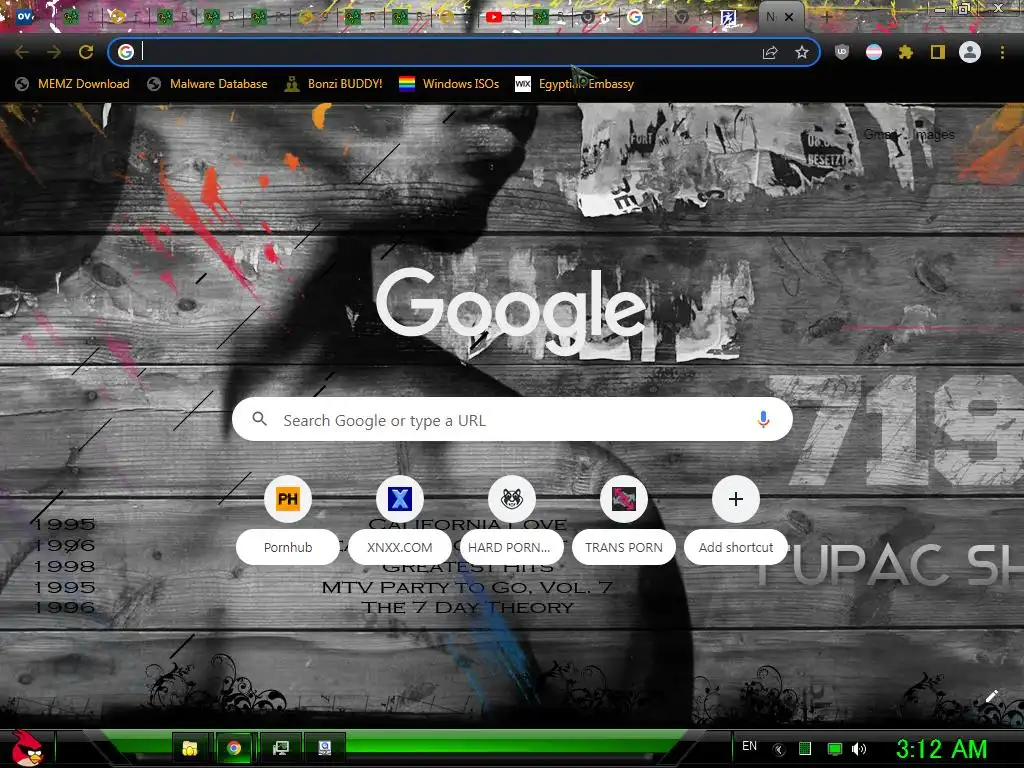
Task: Share this page from the address bar
Action: pos(770,52)
